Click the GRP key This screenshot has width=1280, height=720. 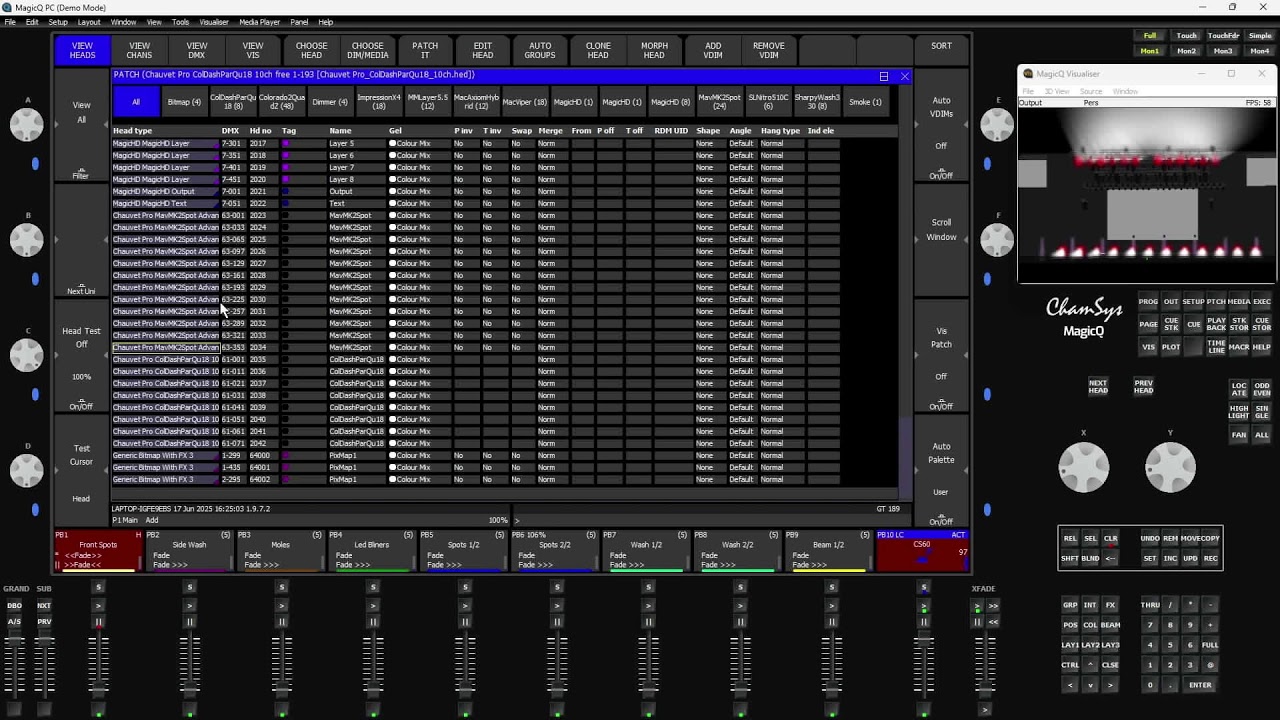pos(1070,605)
